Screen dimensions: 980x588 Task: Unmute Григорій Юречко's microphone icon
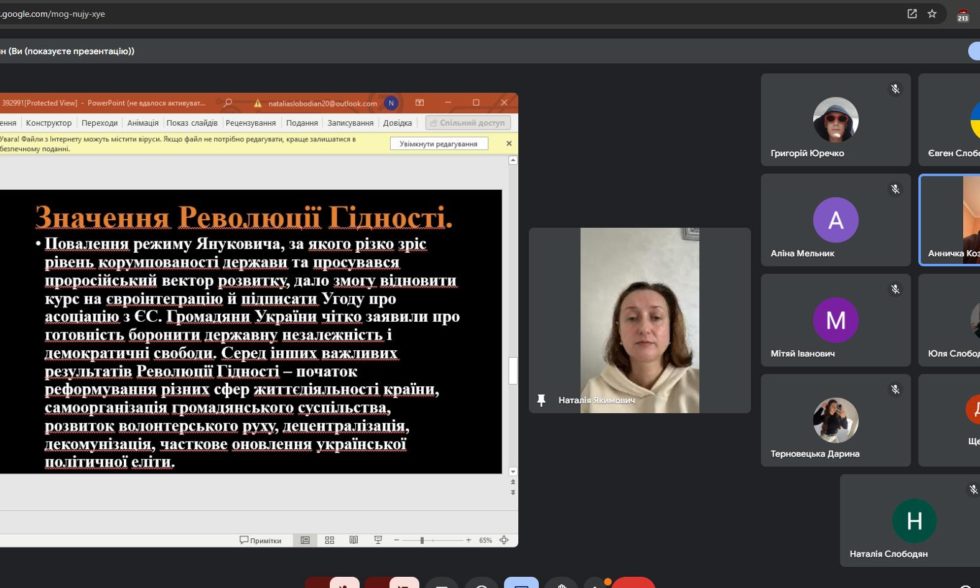893,88
